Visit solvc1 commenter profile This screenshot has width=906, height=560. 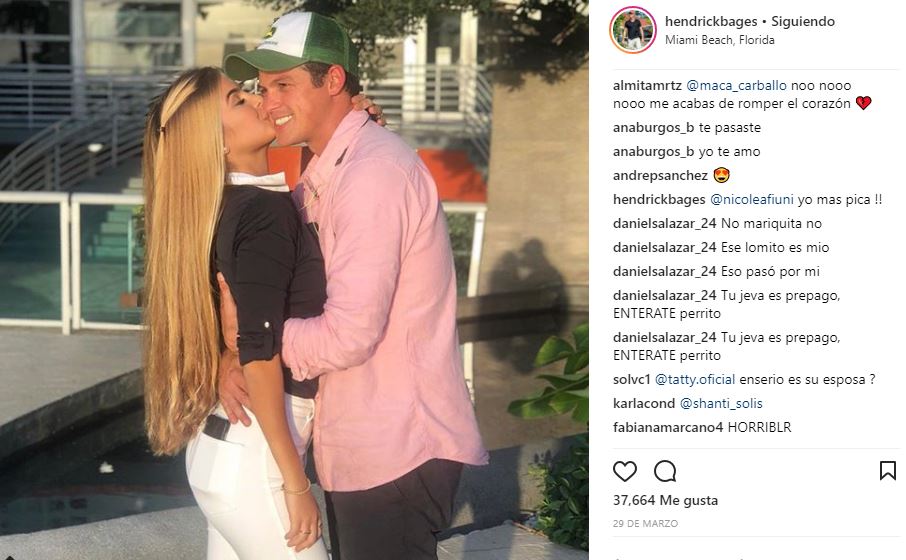(x=632, y=380)
